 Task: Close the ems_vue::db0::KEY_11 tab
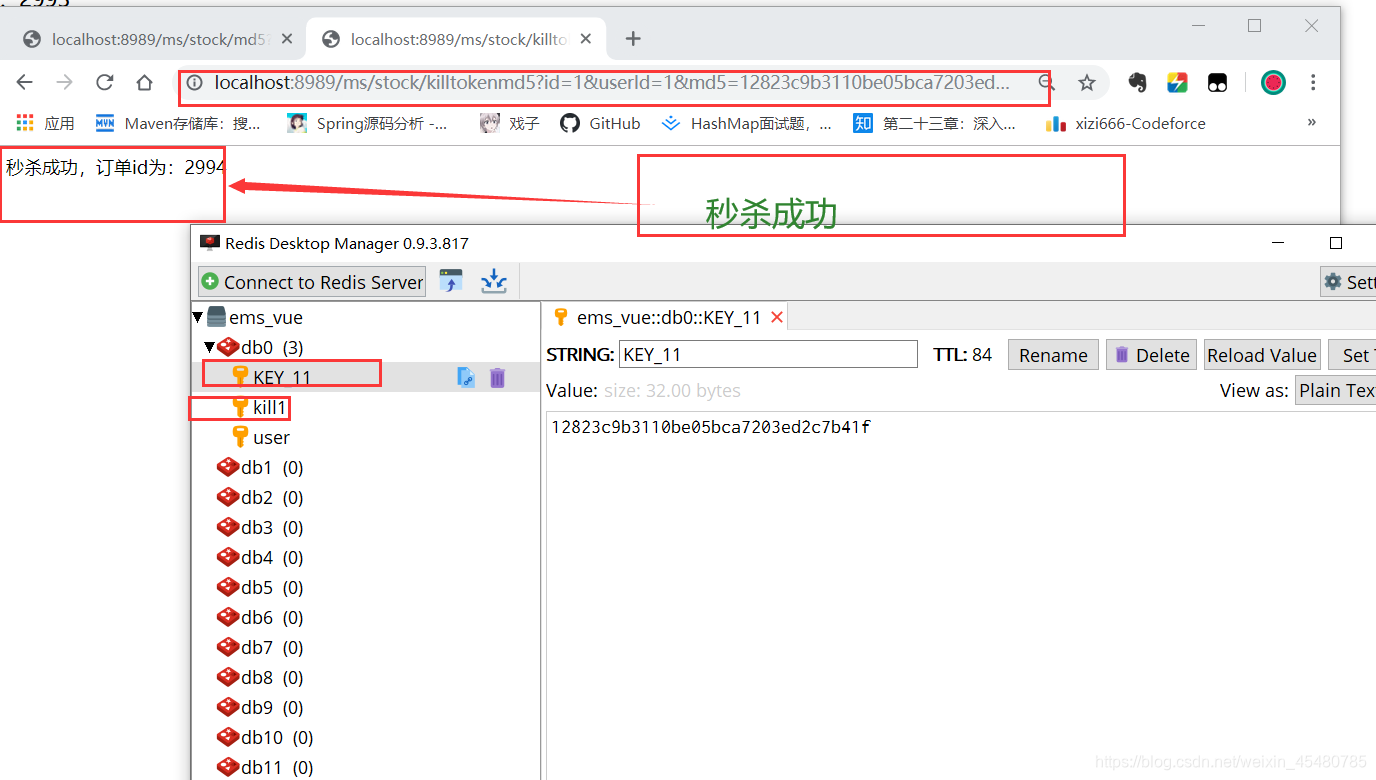click(777, 317)
